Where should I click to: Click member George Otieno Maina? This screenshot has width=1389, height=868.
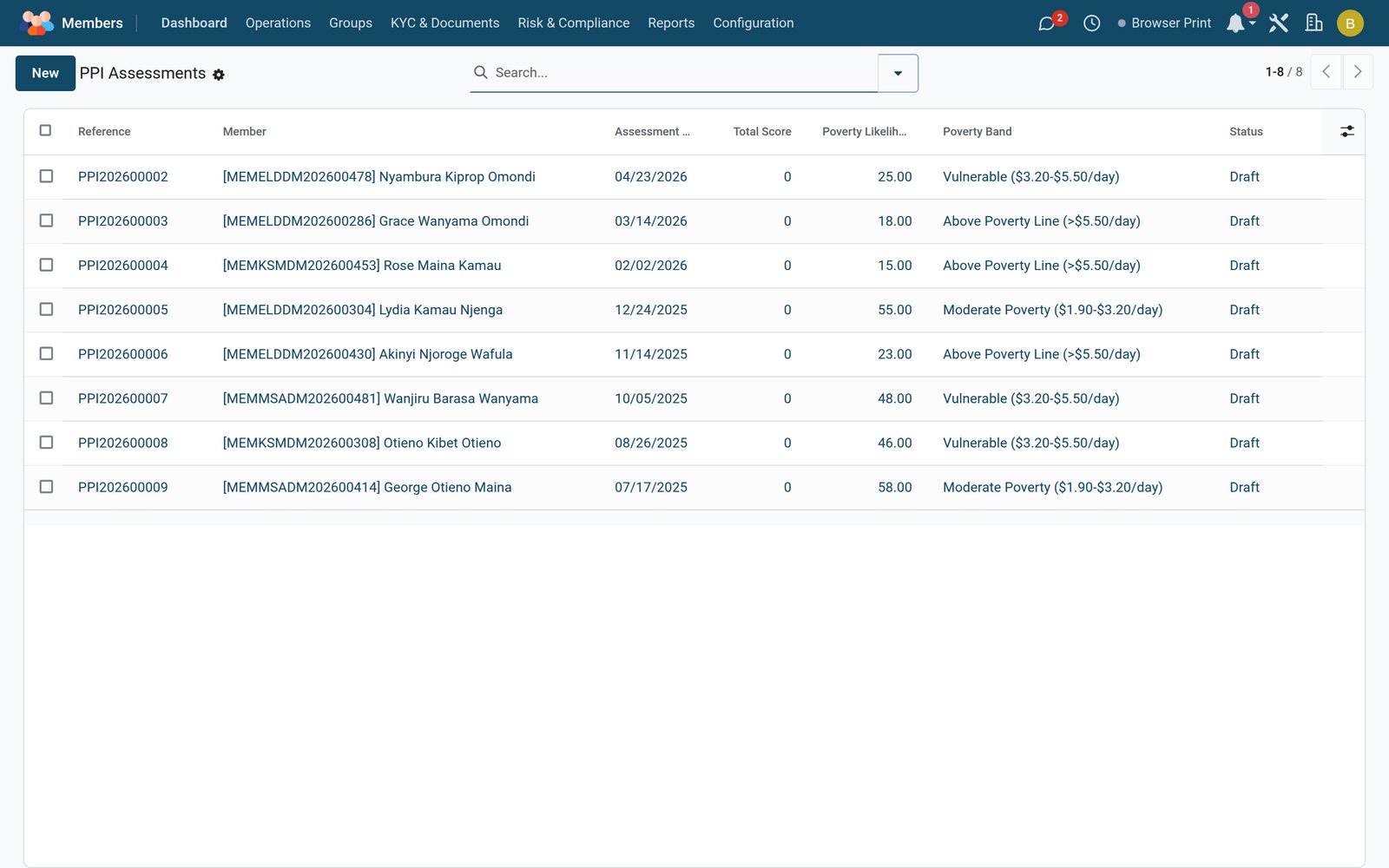[x=367, y=487]
